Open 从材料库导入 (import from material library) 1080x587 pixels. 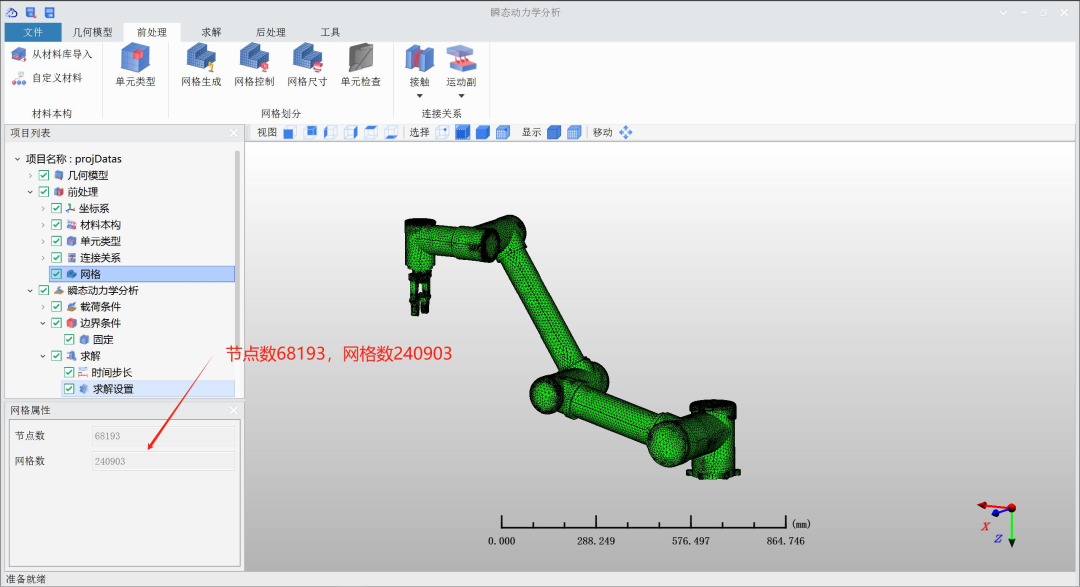coord(52,54)
